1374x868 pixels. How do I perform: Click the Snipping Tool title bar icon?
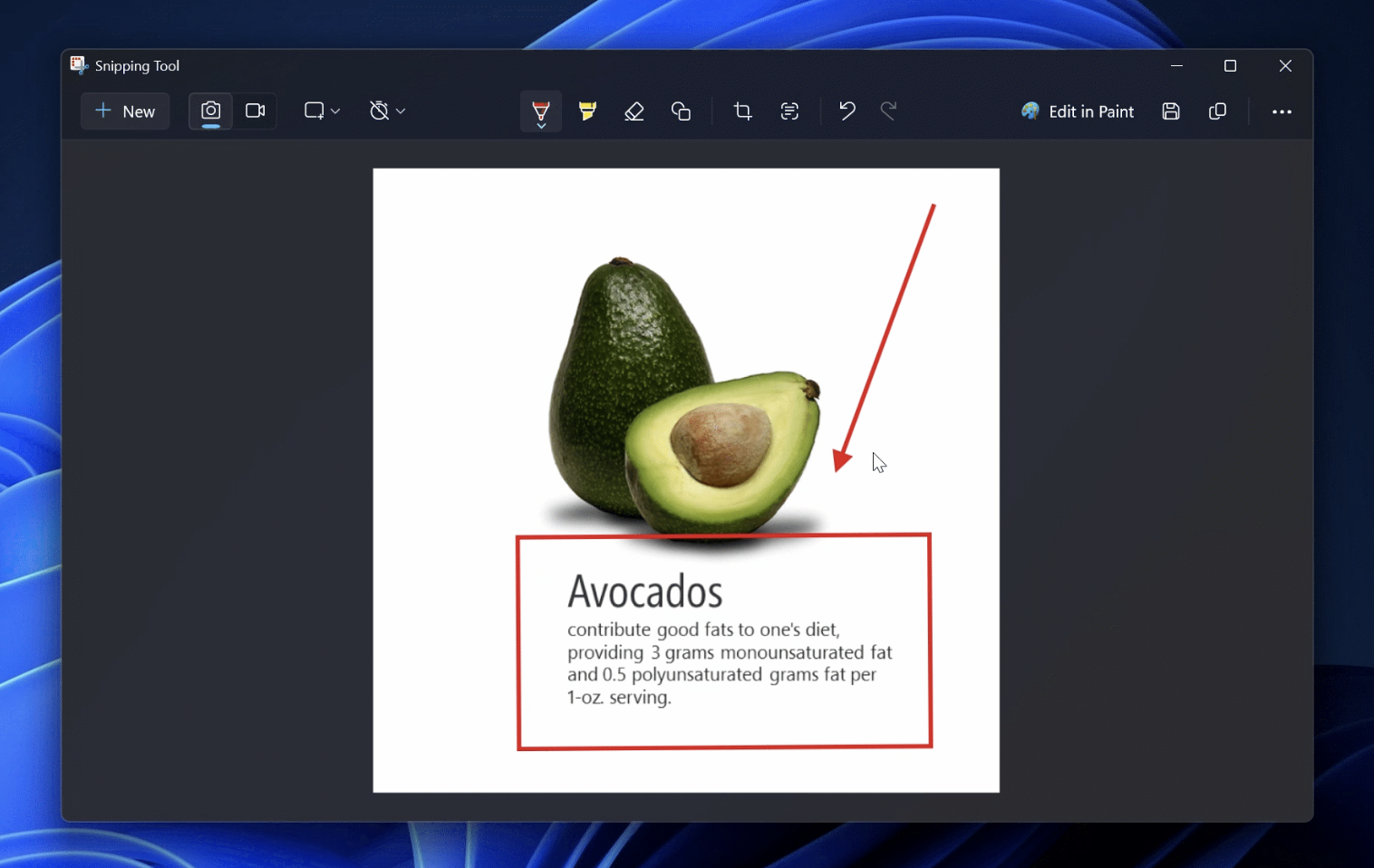(79, 64)
